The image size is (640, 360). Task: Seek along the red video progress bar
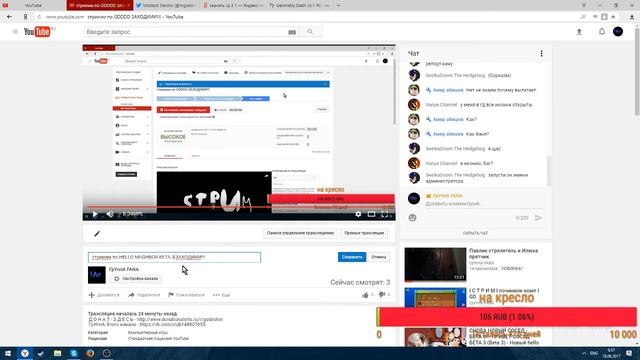click(239, 207)
